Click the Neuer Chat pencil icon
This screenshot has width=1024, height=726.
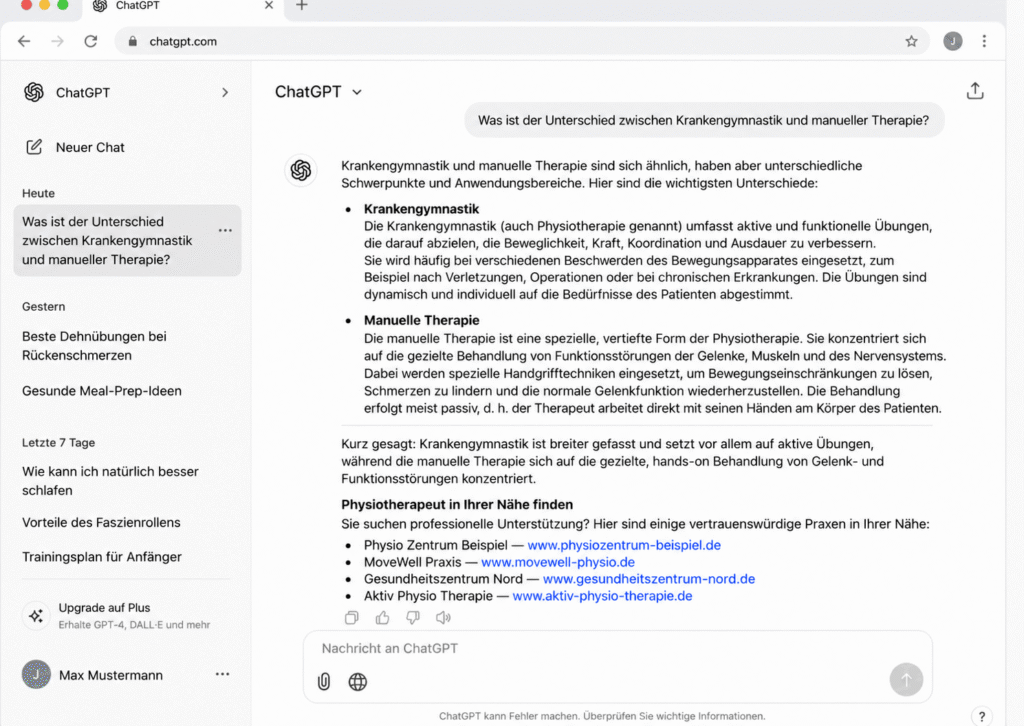tap(34, 147)
